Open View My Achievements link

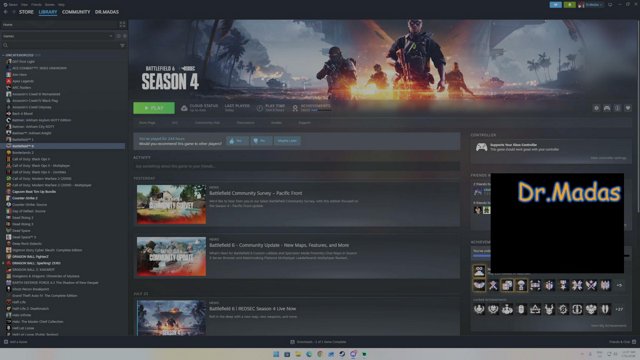(608, 326)
